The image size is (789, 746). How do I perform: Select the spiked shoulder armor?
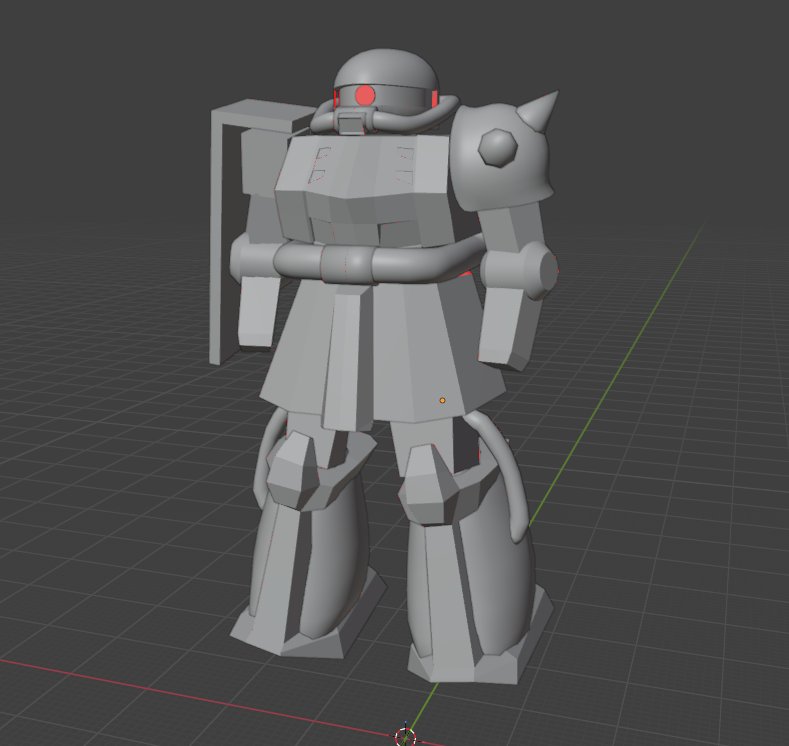[x=501, y=158]
